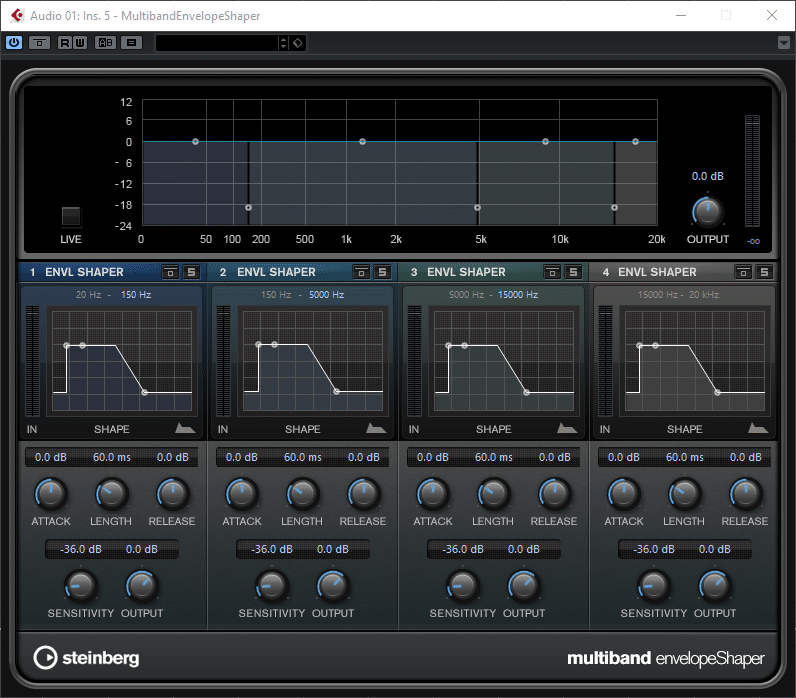
Task: Close the MultibandEnvelopeShaper window
Action: pyautogui.click(x=772, y=15)
